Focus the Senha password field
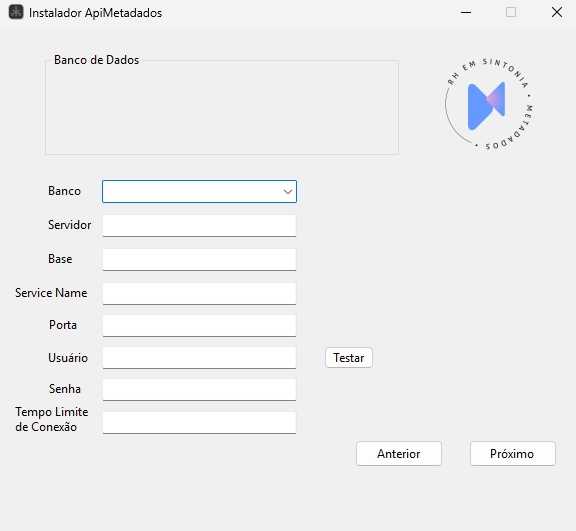The height and width of the screenshot is (531, 576). tap(199, 390)
